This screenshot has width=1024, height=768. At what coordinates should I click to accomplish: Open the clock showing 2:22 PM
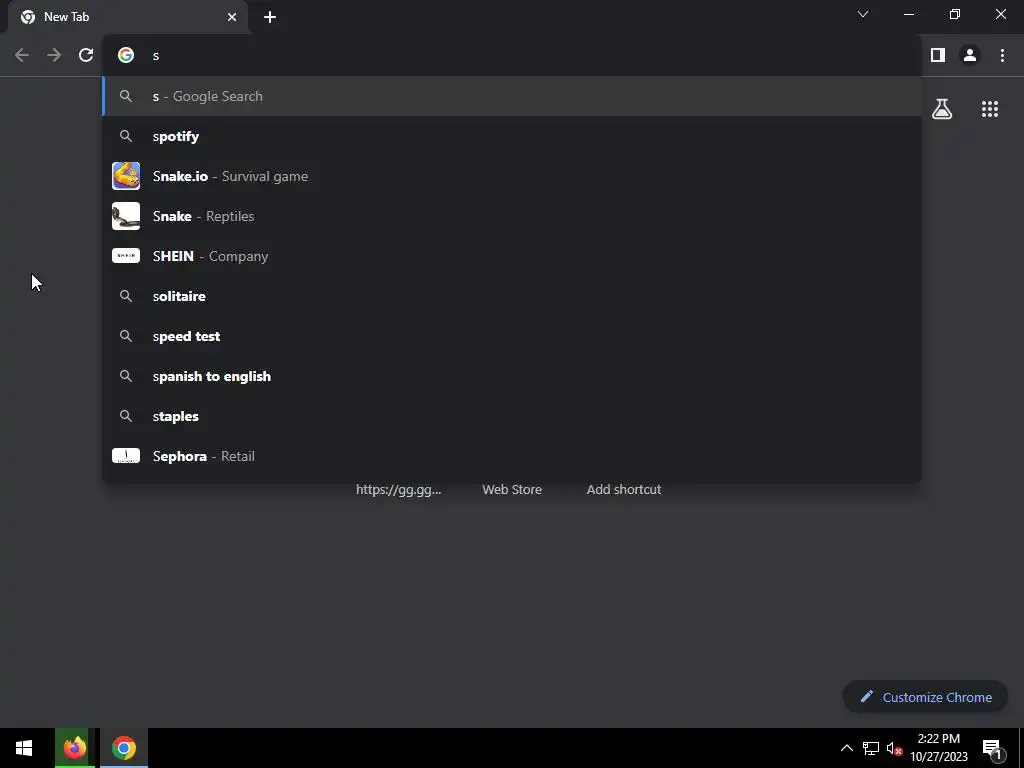(938, 748)
